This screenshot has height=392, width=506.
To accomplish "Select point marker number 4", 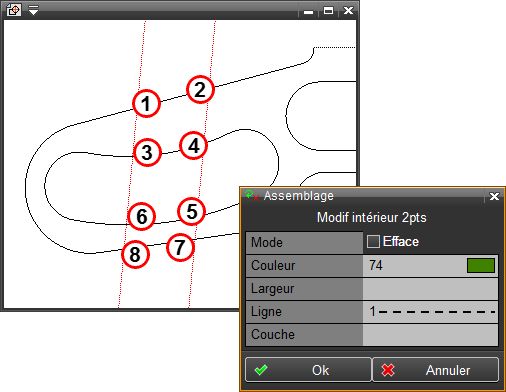I will (x=193, y=145).
